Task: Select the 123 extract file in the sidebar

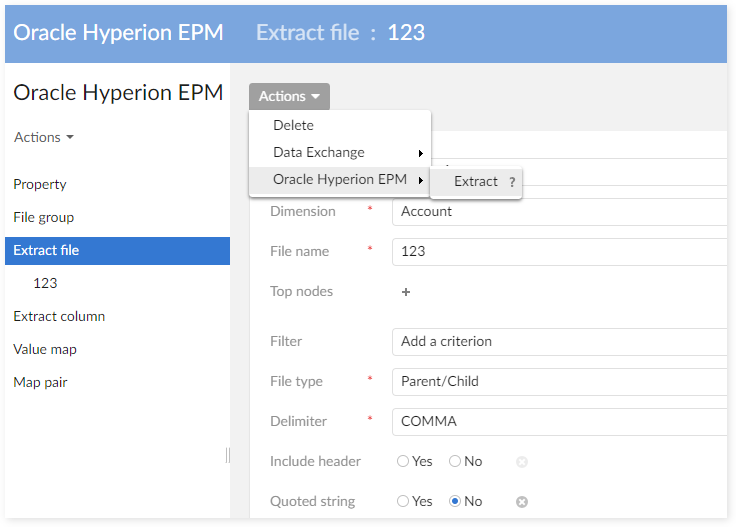Action: coord(45,283)
